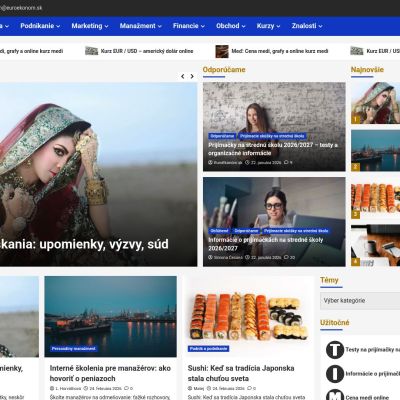Screen dimensions: 400x400
Task: Open Meď: Cena medi, grafy a online kurz
Action: click(x=280, y=51)
